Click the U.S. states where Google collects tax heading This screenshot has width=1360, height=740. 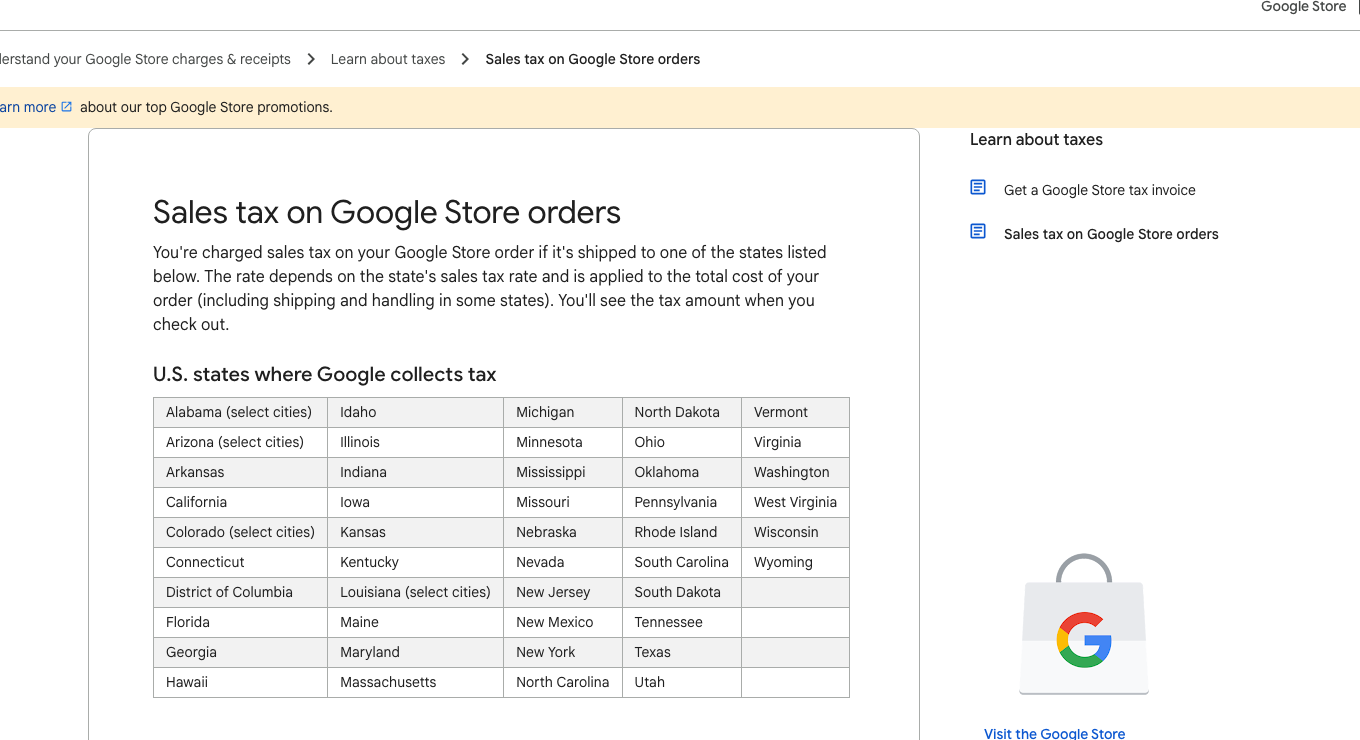pos(325,375)
